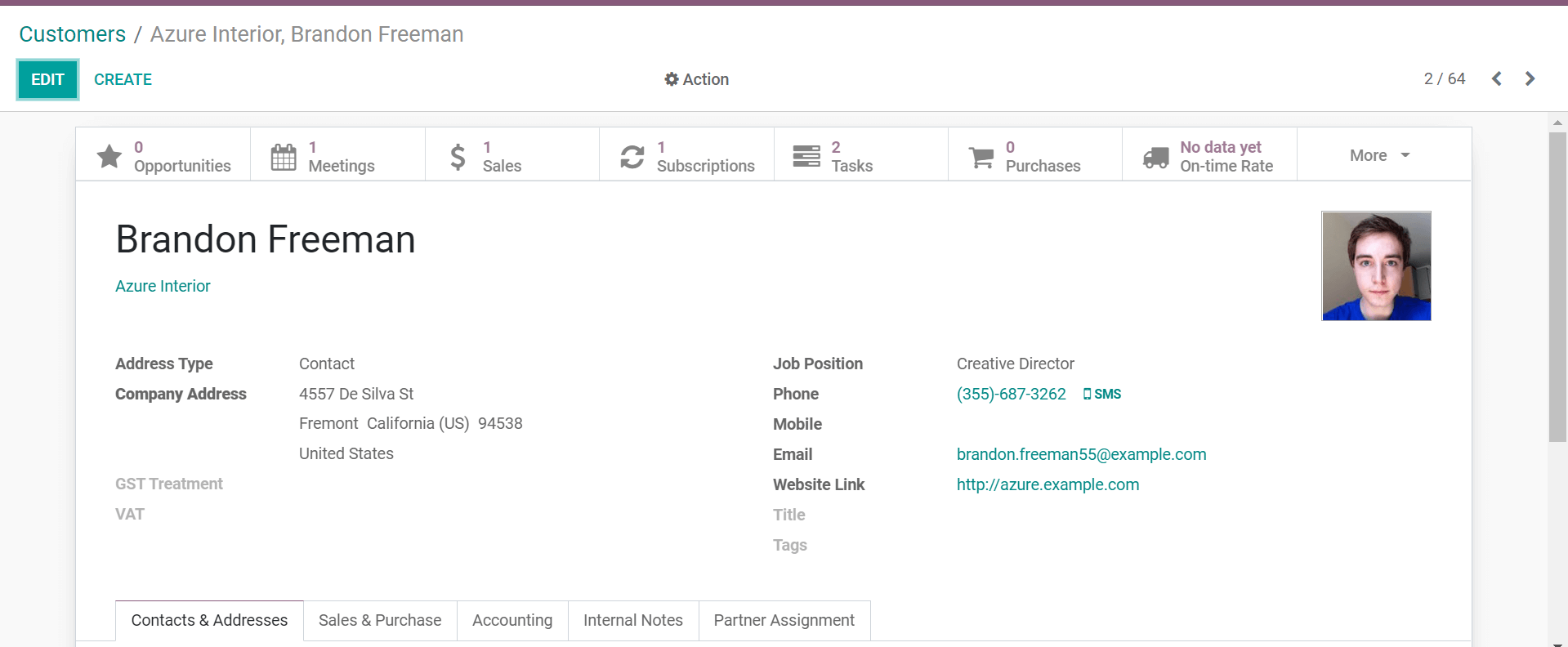Click the EDIT button

click(x=47, y=79)
